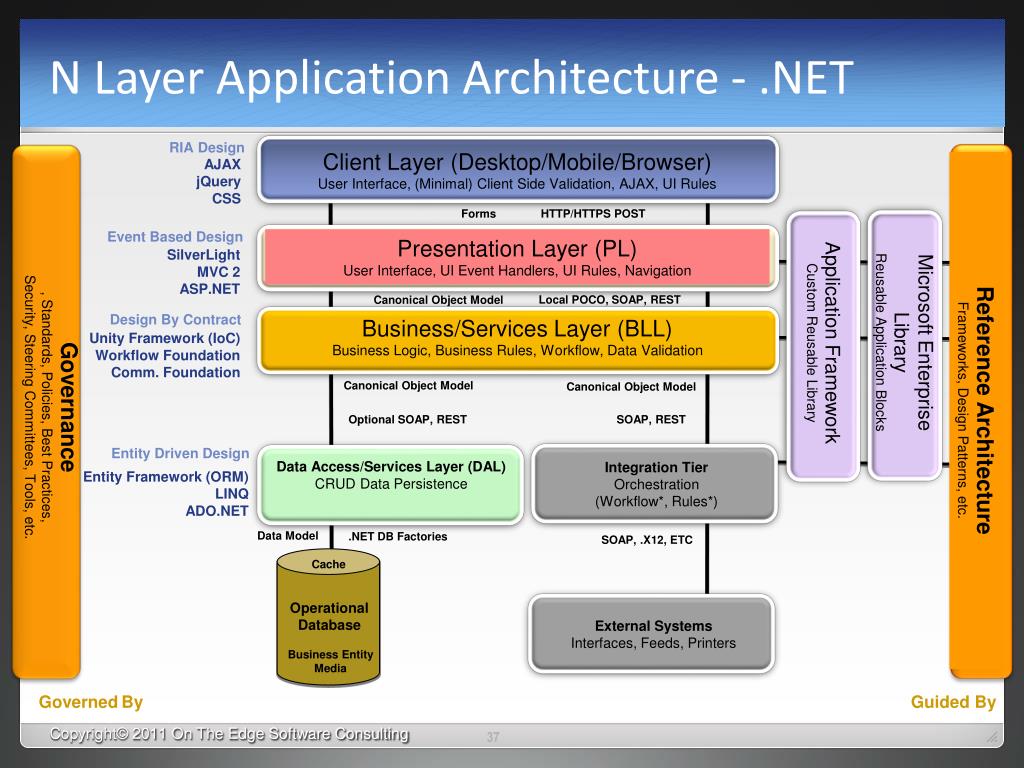Select the Comm. Foundation label
The height and width of the screenshot is (768, 1024).
click(x=176, y=372)
